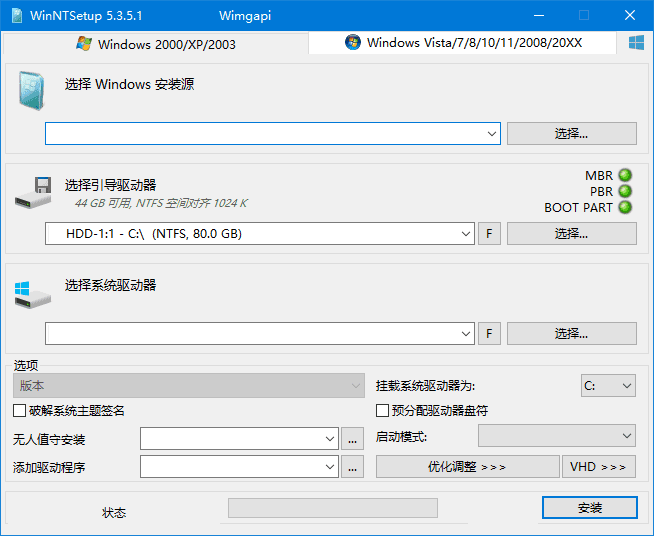Viewport: 654px width, 536px height.
Task: Click the WinNTSetup title bar app icon
Action: [x=17, y=16]
